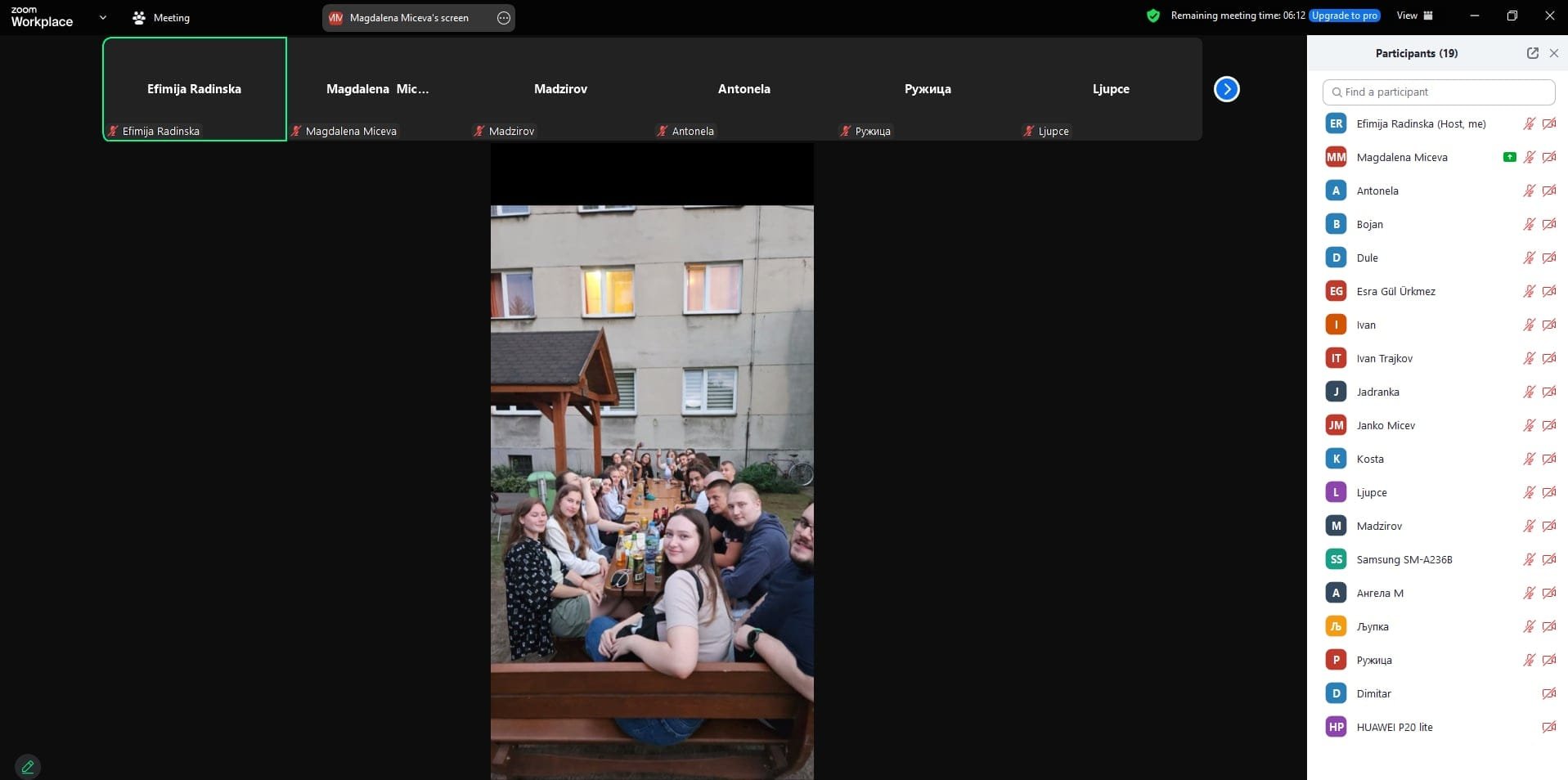Screen dimensions: 1568x780
Task: Select Efimija Radinska (Host, me) in list
Action: pyautogui.click(x=1438, y=124)
